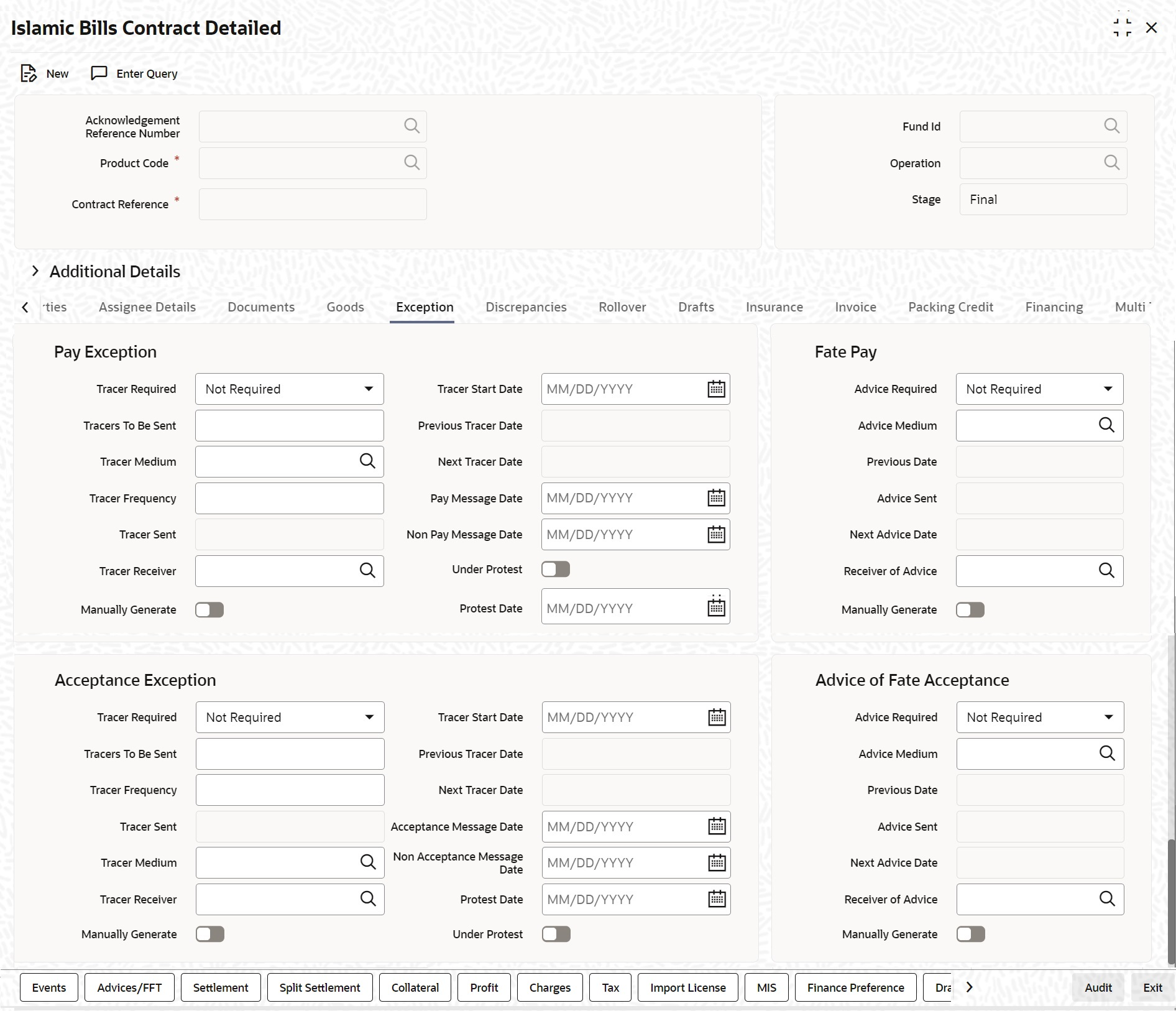Click the Contract Reference field
Image resolution: width=1176 pixels, height=1011 pixels.
[313, 205]
